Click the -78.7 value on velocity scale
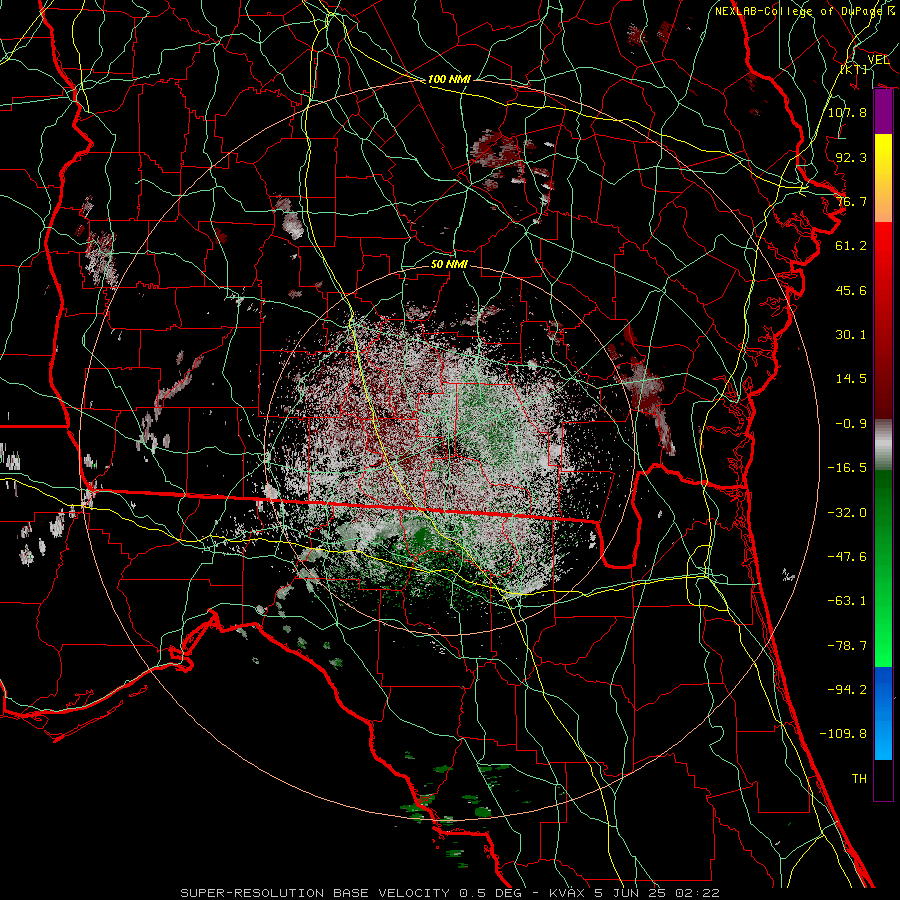The image size is (900, 900). click(x=847, y=645)
